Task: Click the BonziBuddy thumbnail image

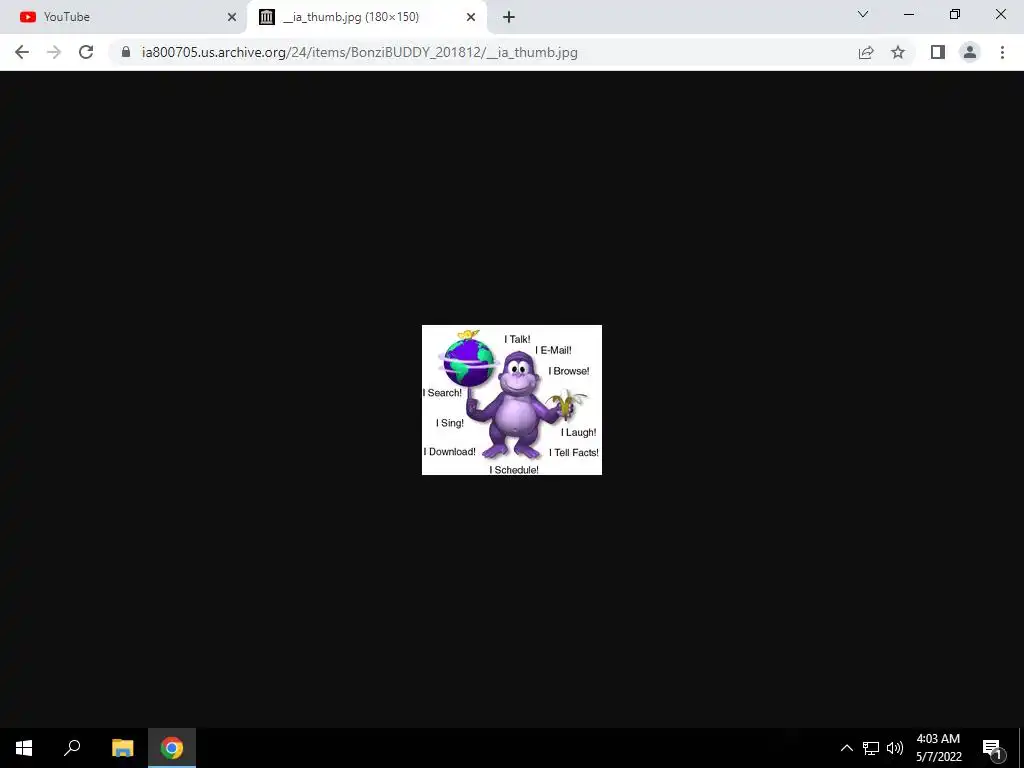Action: point(511,400)
